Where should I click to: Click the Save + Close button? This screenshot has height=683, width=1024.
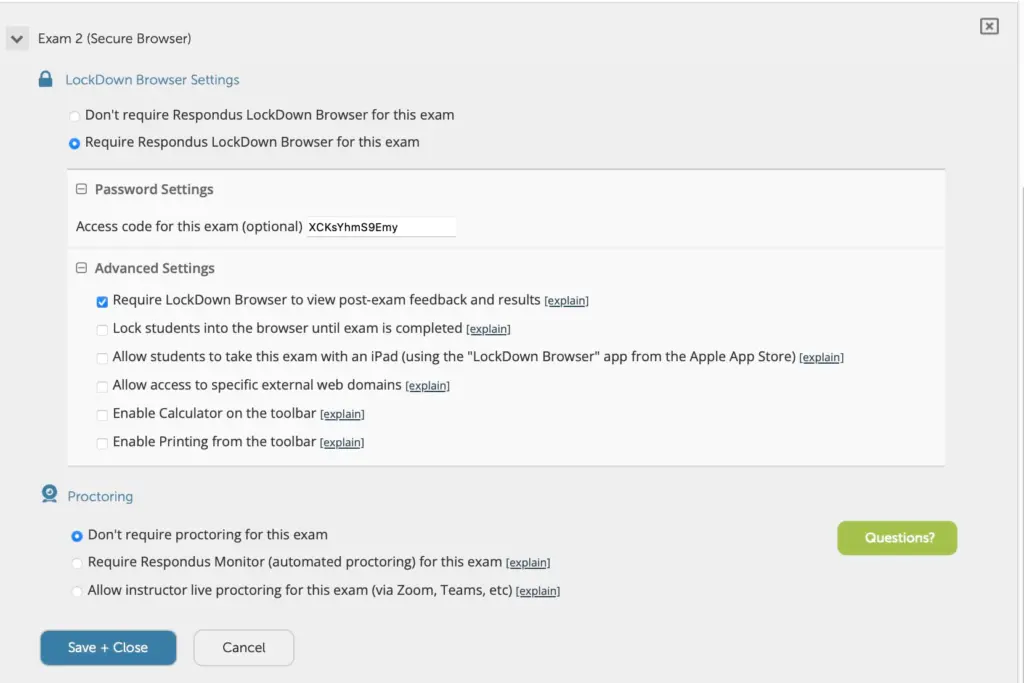(108, 648)
